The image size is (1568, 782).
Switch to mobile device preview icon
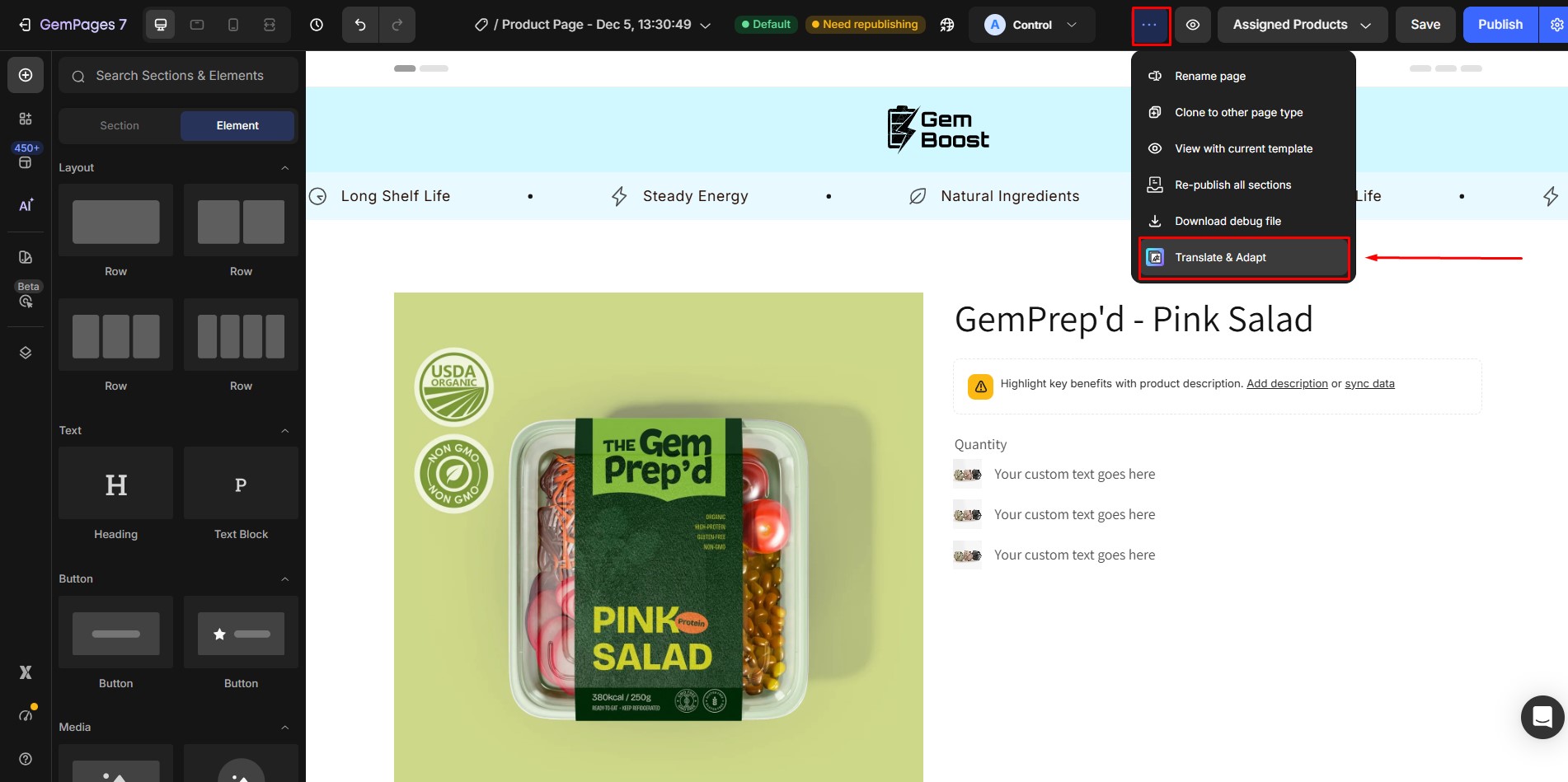coord(233,25)
